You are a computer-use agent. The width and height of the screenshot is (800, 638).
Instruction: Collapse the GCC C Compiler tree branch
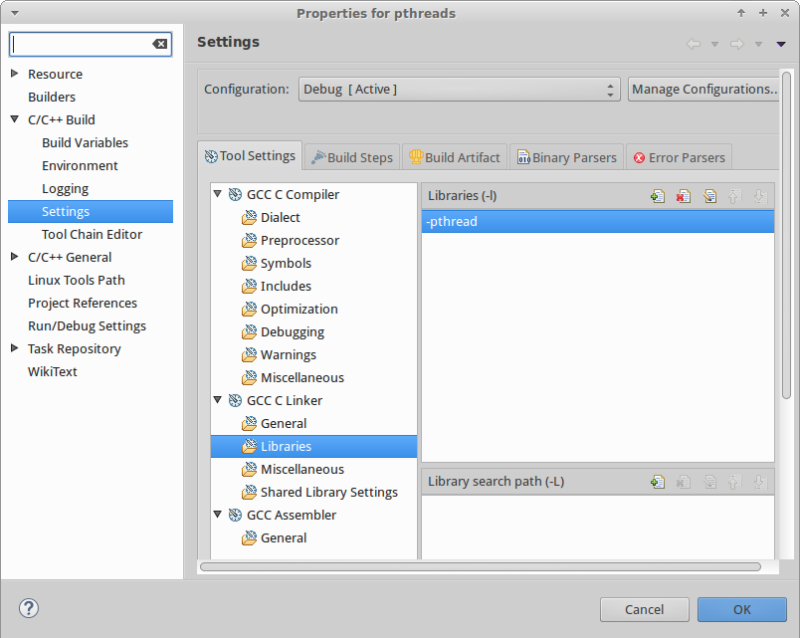218,194
